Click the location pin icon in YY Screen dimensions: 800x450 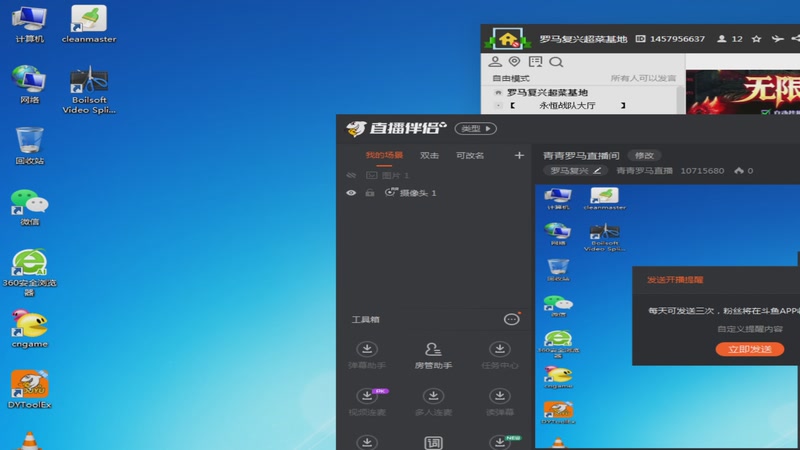point(514,62)
